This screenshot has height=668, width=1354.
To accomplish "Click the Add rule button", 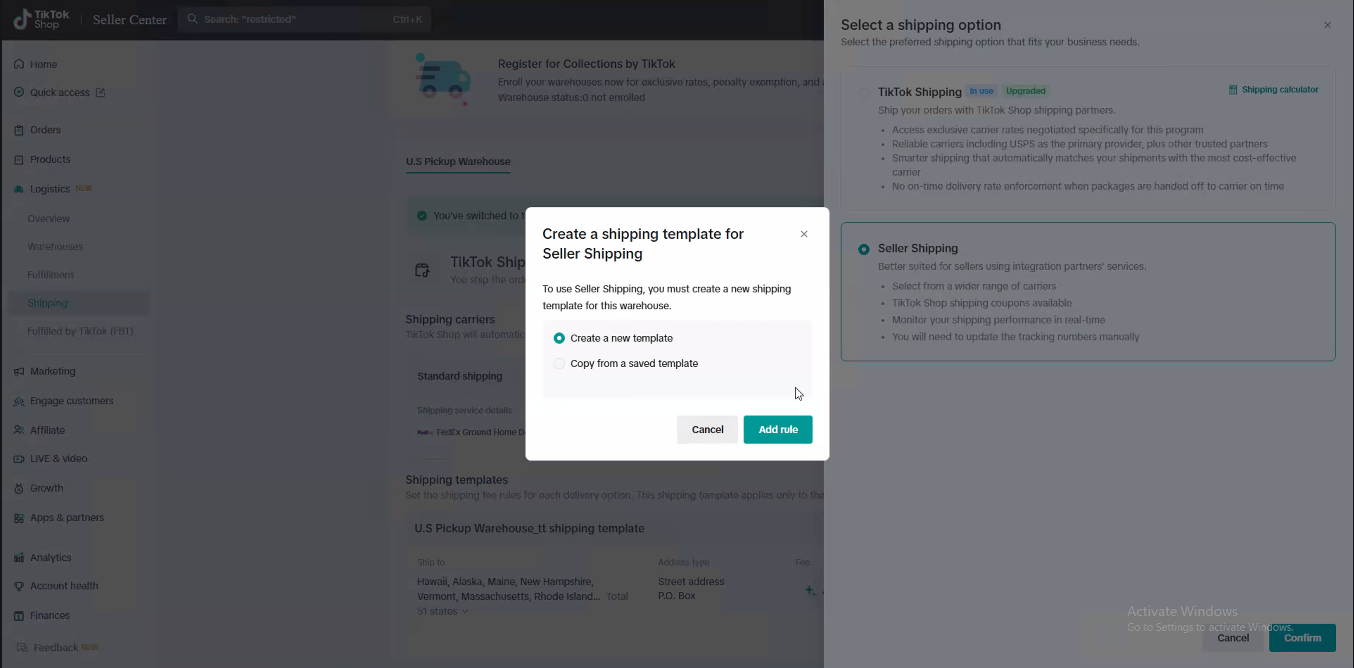I will [777, 429].
